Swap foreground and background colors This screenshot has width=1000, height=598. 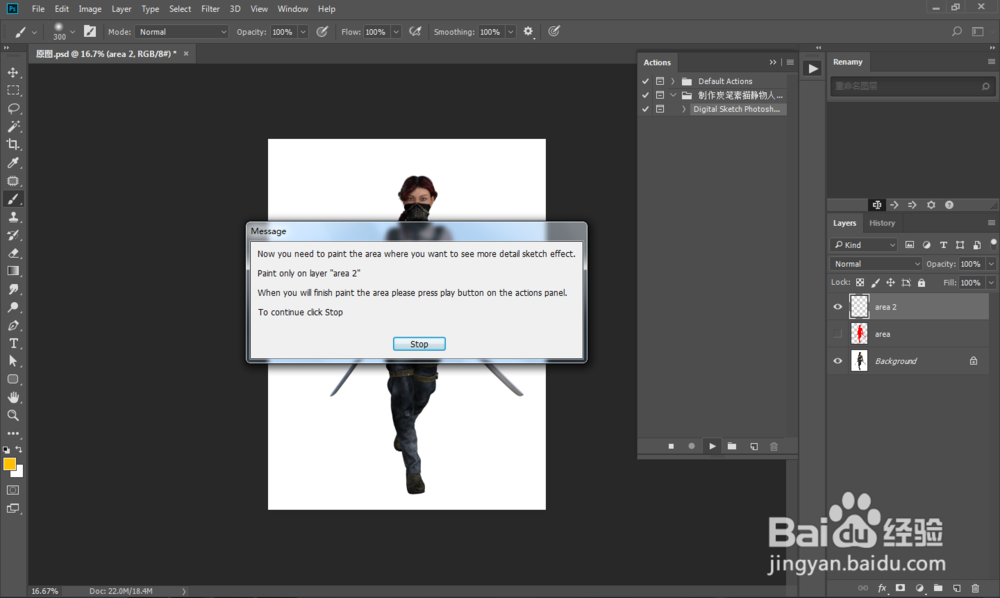coord(19,449)
